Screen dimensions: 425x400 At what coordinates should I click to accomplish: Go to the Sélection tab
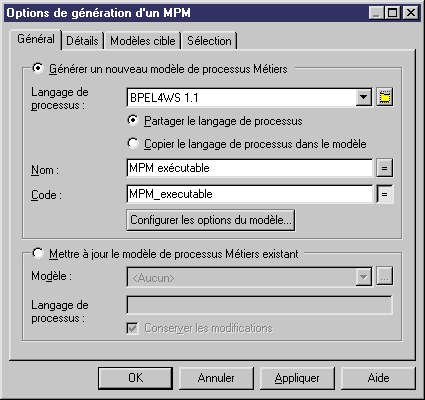pyautogui.click(x=209, y=41)
